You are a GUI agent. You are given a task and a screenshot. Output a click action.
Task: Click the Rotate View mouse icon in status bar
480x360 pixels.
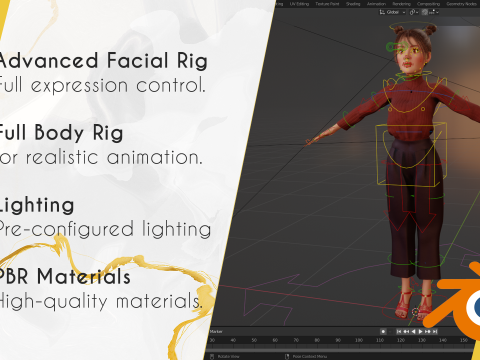point(212,356)
